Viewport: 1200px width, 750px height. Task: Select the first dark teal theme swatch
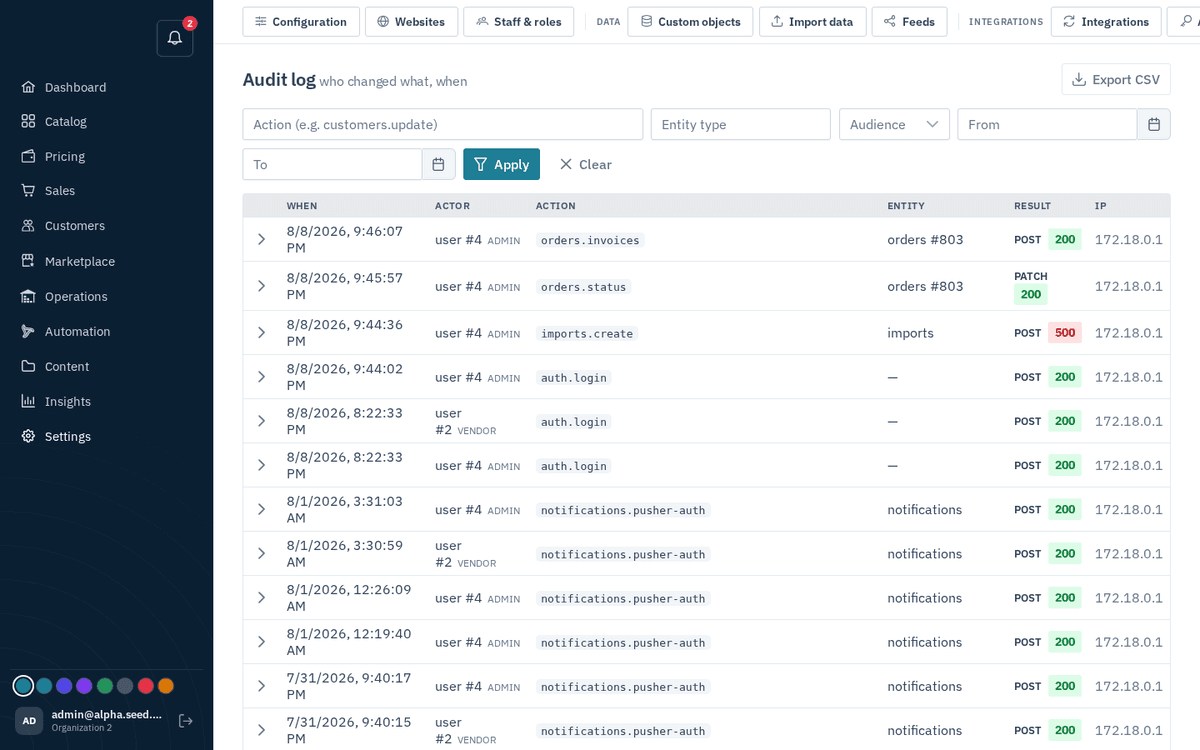23,686
